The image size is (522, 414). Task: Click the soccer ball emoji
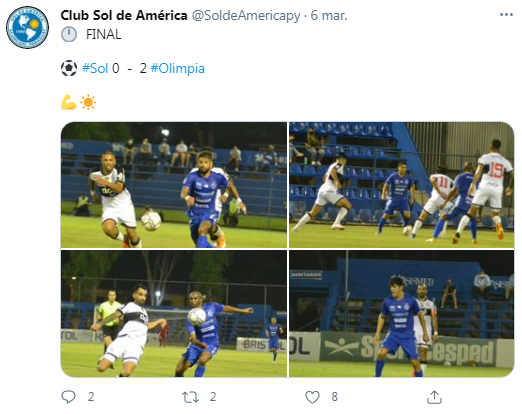coord(69,68)
